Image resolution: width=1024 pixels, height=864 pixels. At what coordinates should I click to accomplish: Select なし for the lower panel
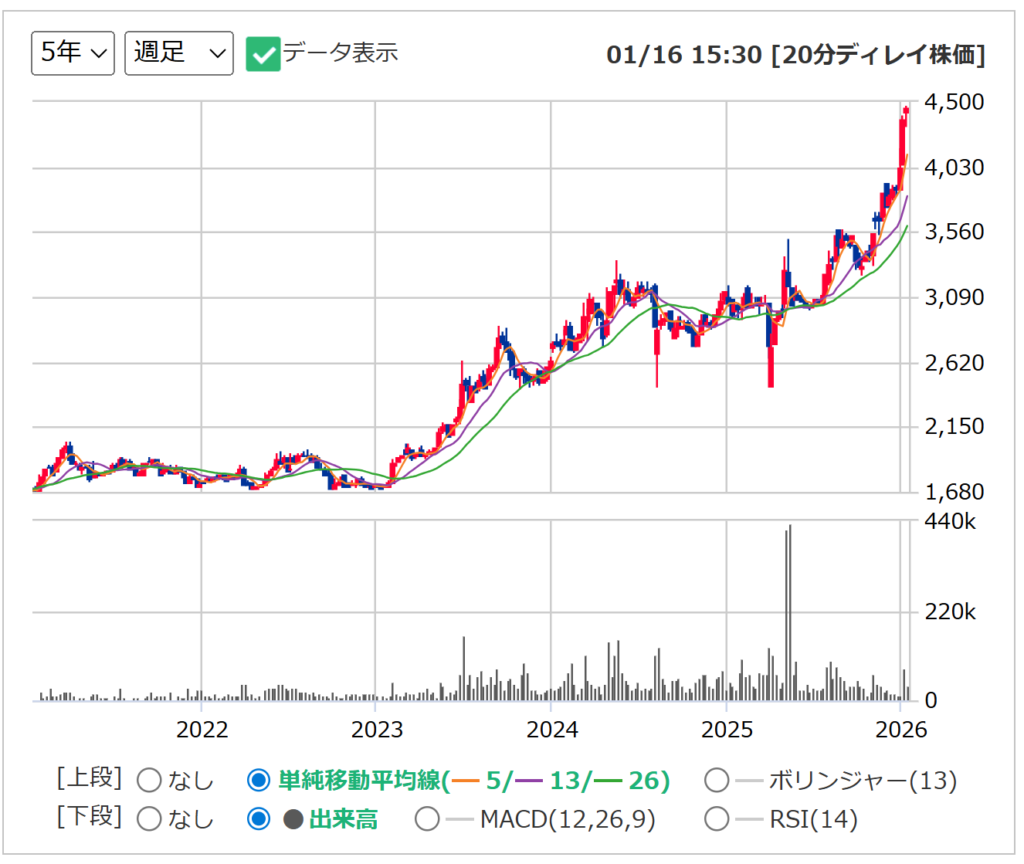148,818
